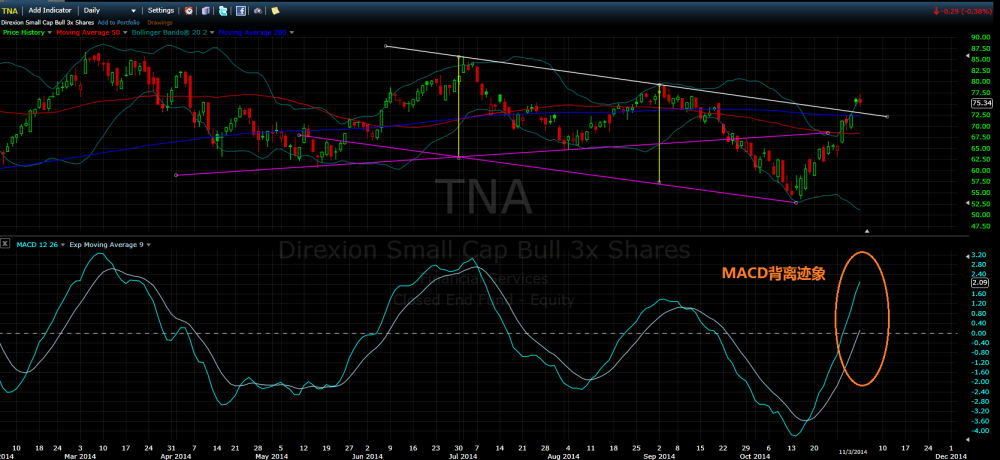The height and width of the screenshot is (460, 1000).
Task: Select the Exp Moving Average 9 label
Action: [106, 245]
